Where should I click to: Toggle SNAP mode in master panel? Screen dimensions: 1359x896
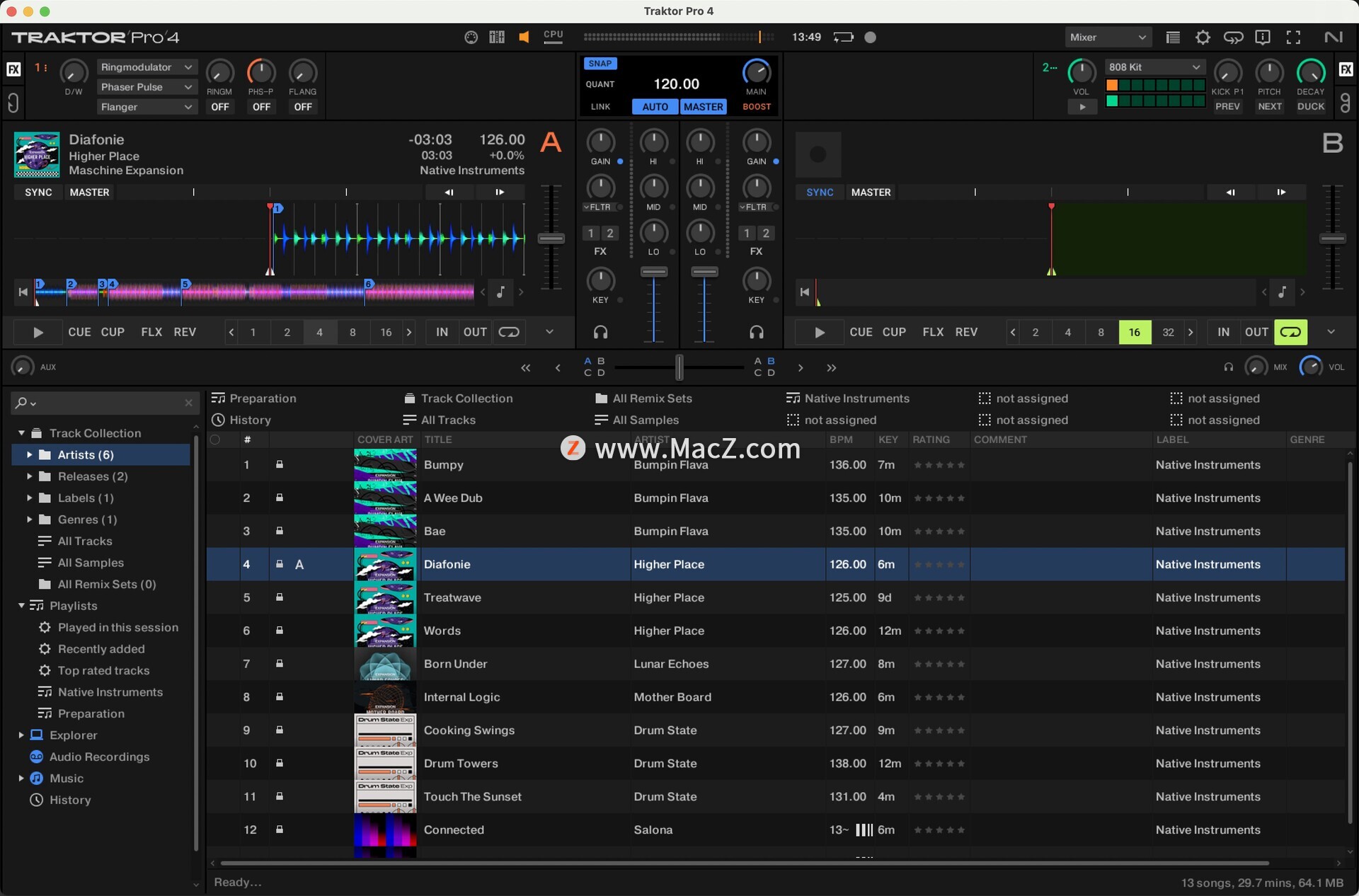(x=600, y=64)
